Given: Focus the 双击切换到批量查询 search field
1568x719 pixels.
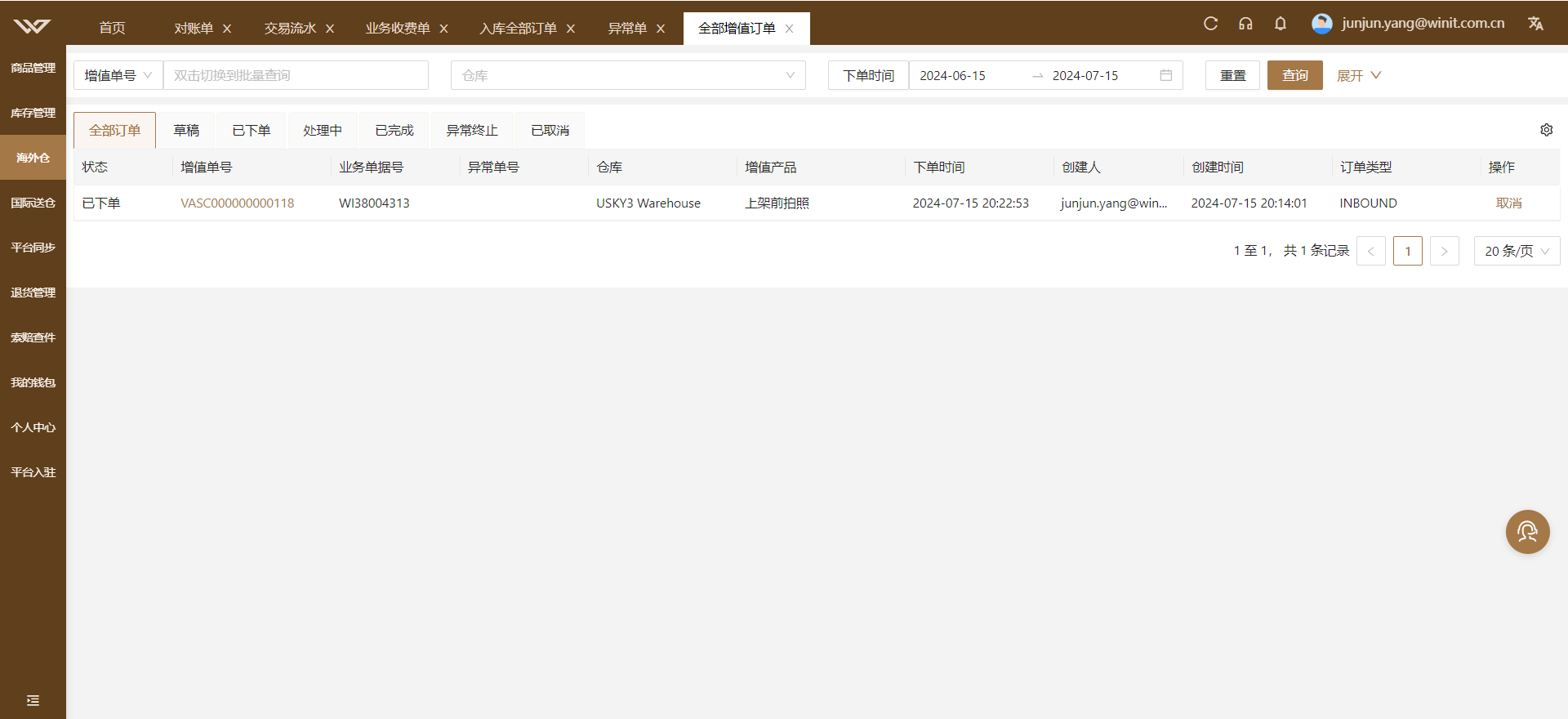Looking at the screenshot, I should coord(296,75).
